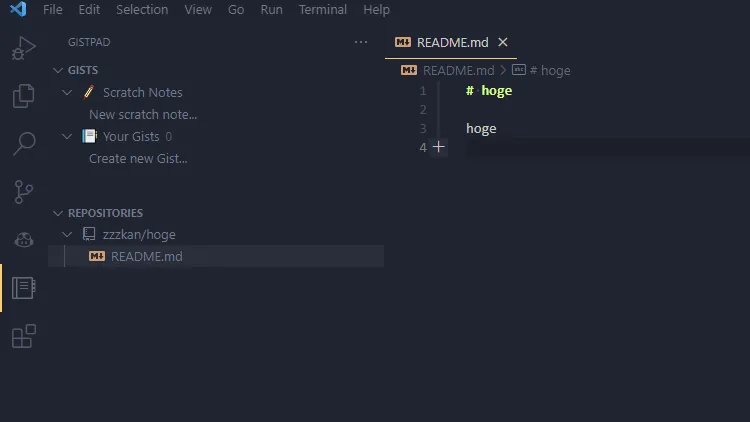The width and height of the screenshot is (750, 422).
Task: Open the Run and Debug view
Action: tap(24, 47)
